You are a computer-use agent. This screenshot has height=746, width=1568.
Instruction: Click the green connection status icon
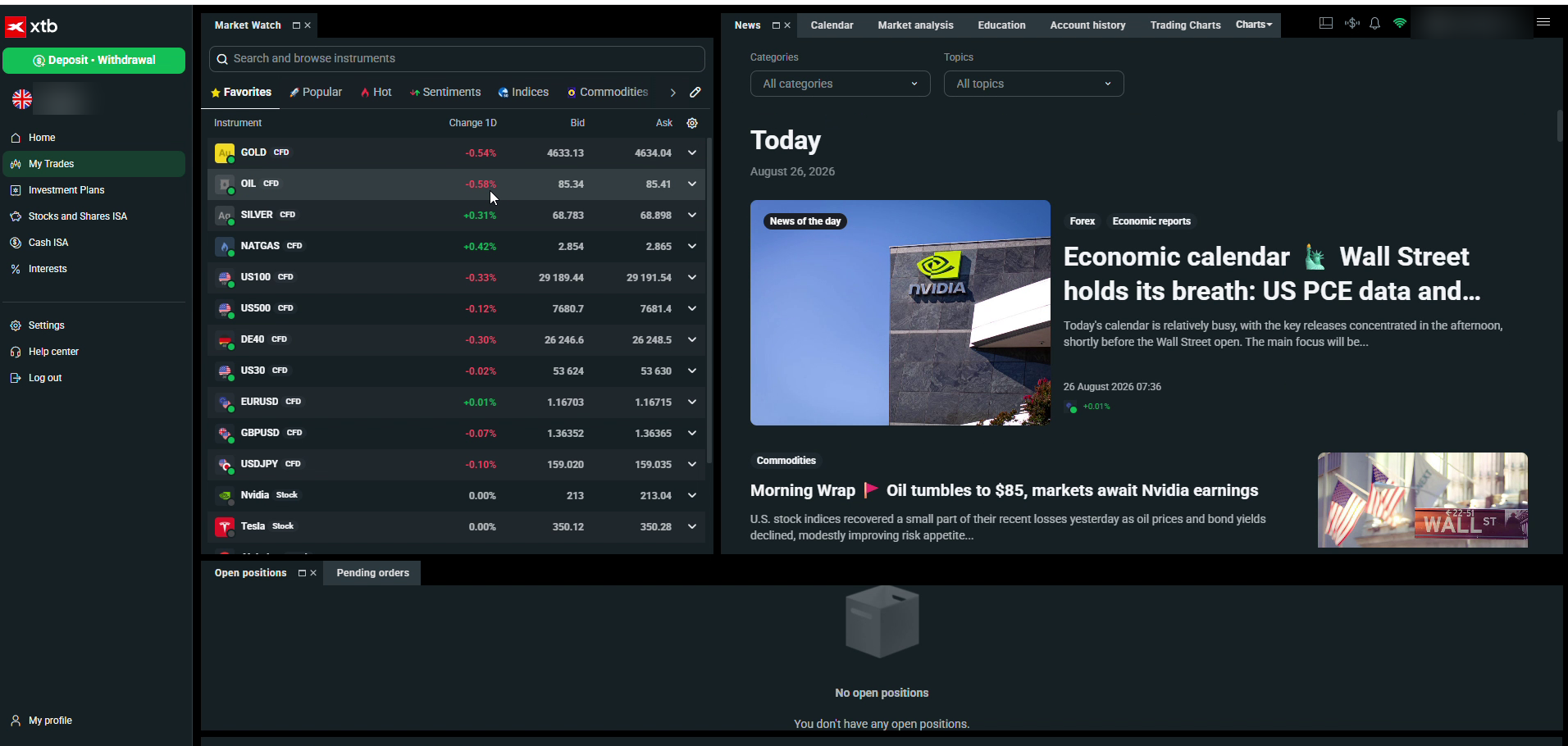tap(1400, 24)
